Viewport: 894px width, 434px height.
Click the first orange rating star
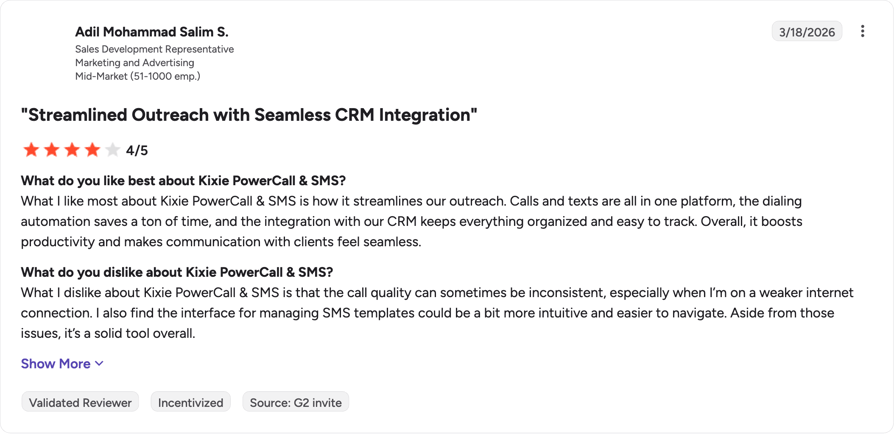tap(31, 150)
